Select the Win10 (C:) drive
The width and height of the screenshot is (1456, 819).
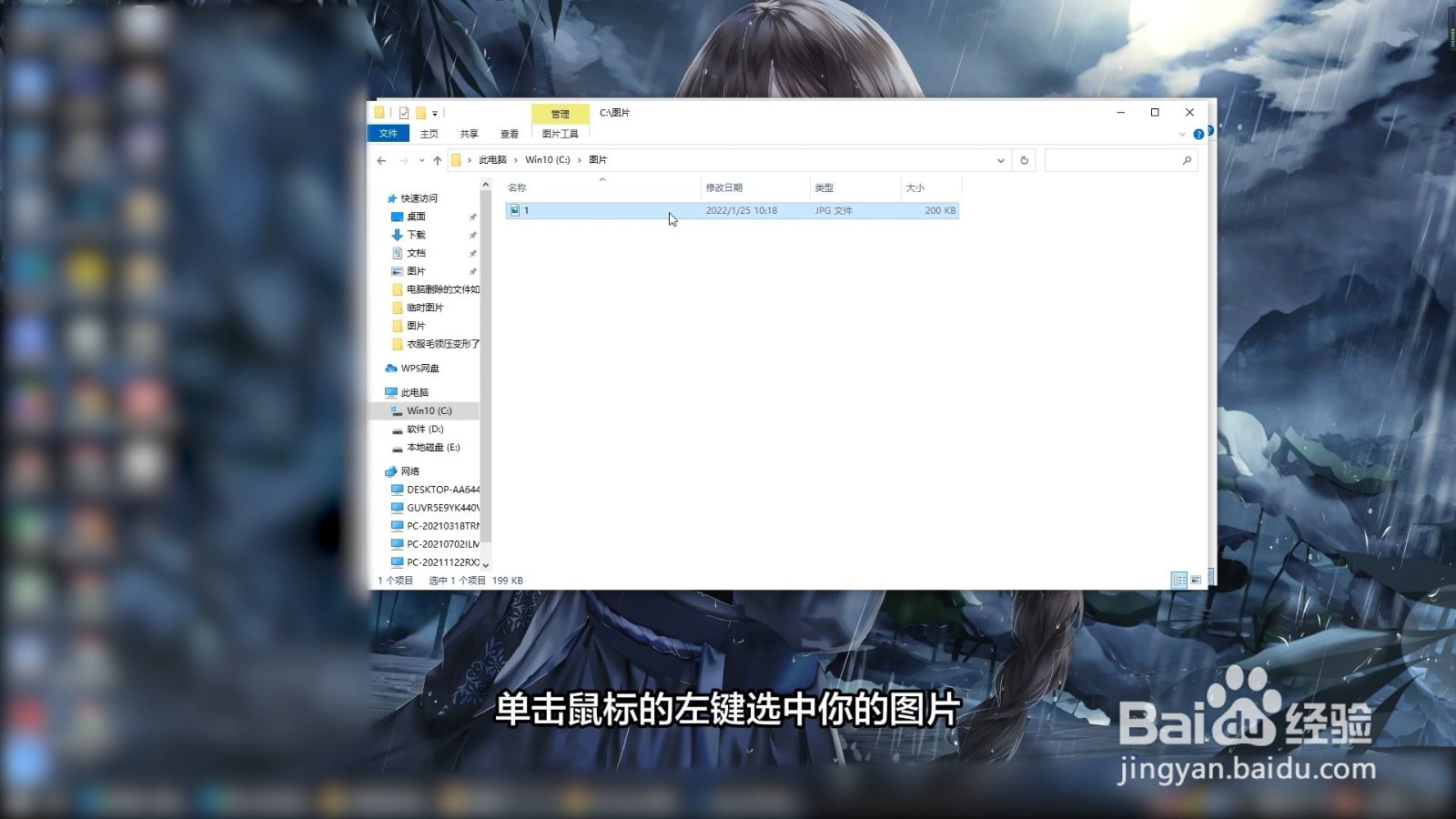click(429, 410)
